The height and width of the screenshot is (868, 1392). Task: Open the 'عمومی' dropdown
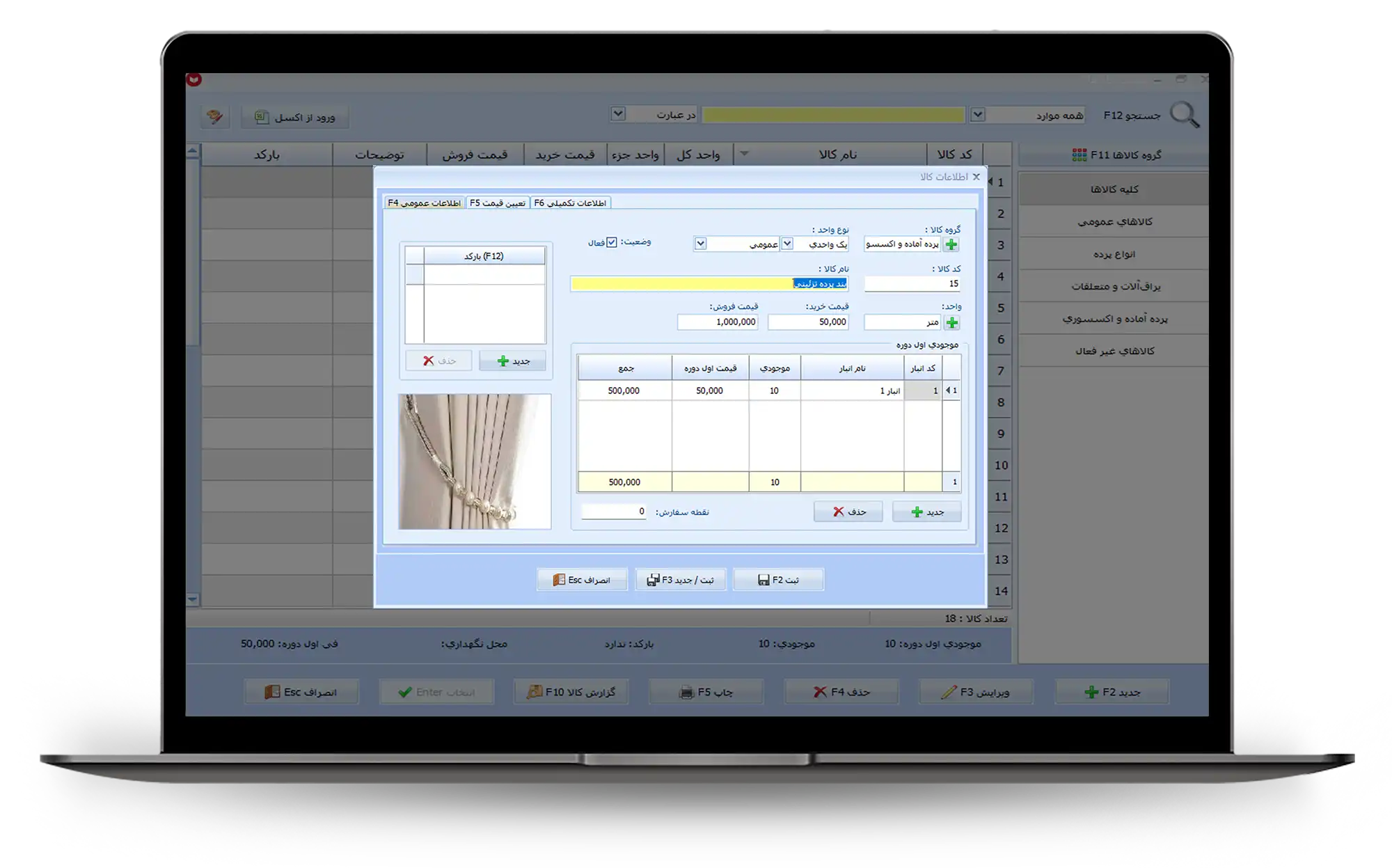point(700,244)
